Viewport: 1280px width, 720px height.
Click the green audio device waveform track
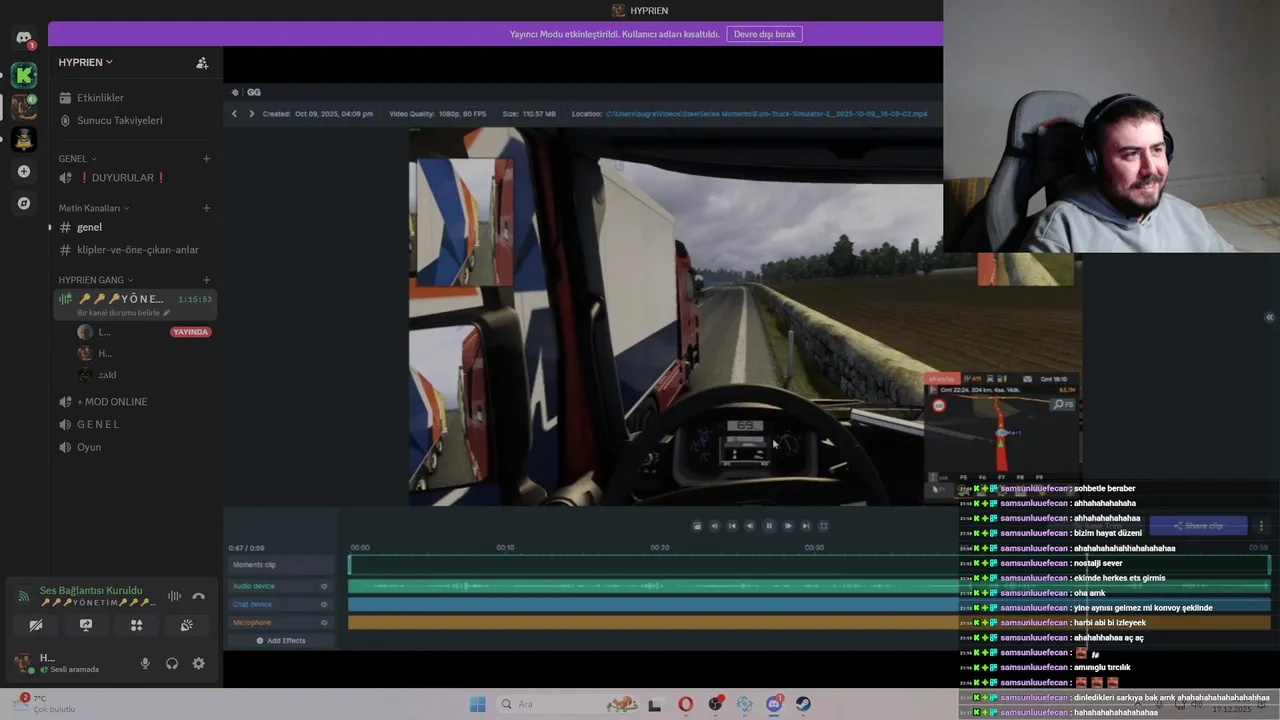click(x=809, y=586)
